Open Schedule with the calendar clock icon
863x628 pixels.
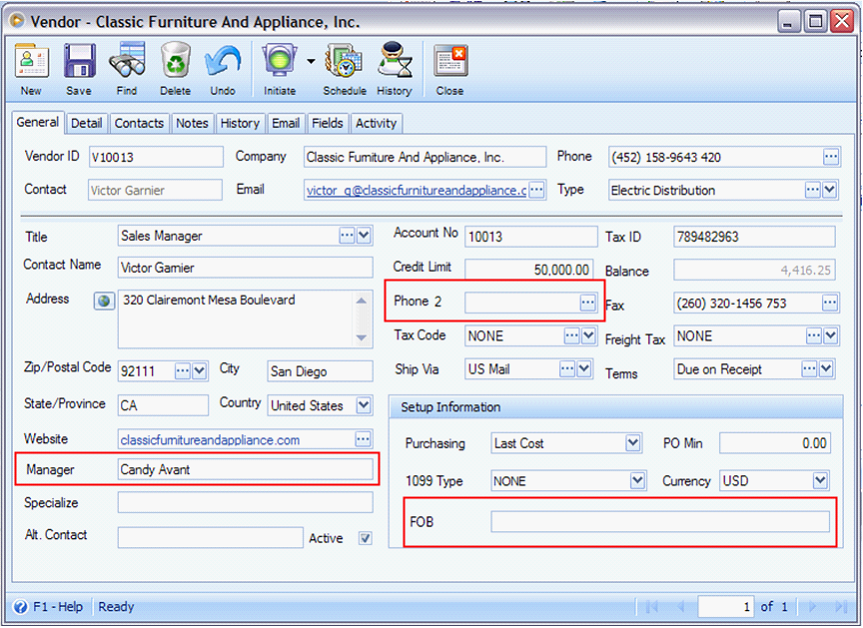344,61
